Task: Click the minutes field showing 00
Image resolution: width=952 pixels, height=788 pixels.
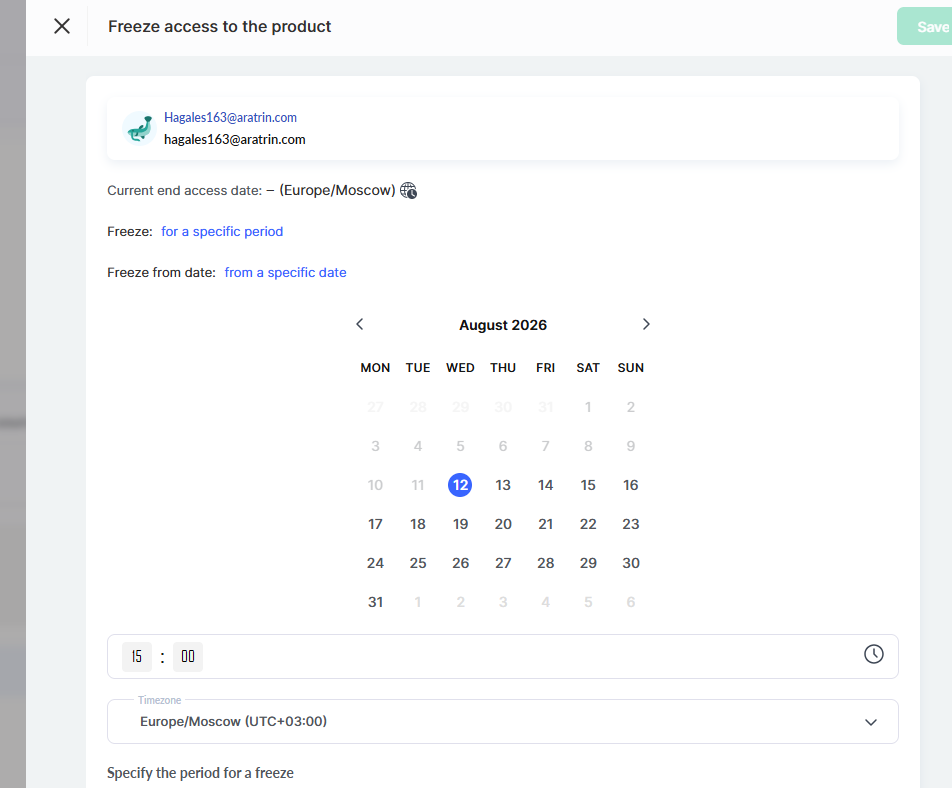Action: 188,657
